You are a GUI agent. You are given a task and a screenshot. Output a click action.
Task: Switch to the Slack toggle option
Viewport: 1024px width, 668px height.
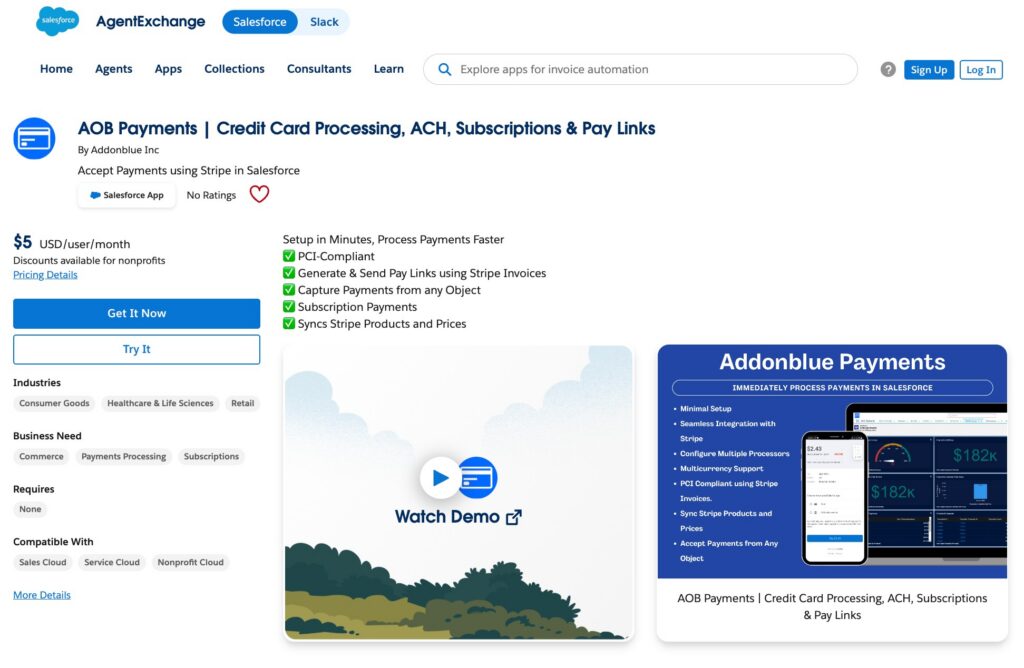[324, 22]
